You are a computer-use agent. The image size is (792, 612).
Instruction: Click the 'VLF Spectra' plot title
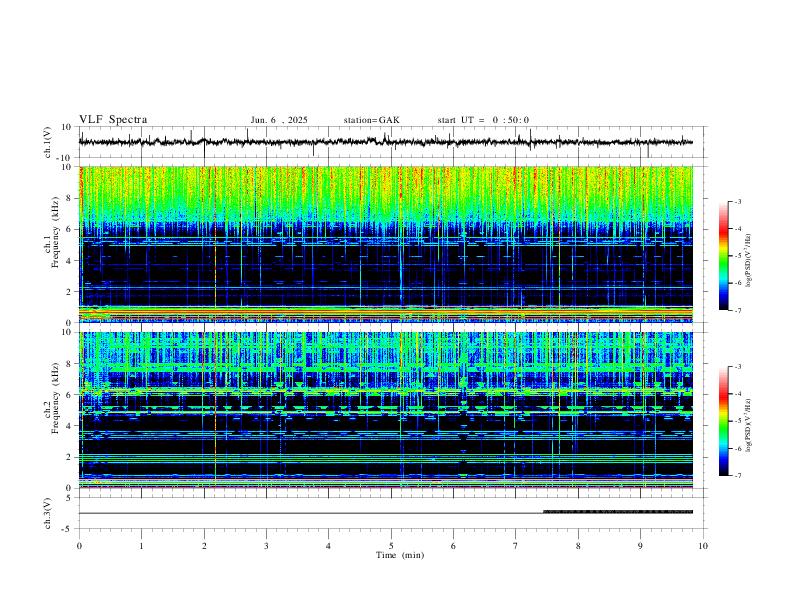point(113,120)
